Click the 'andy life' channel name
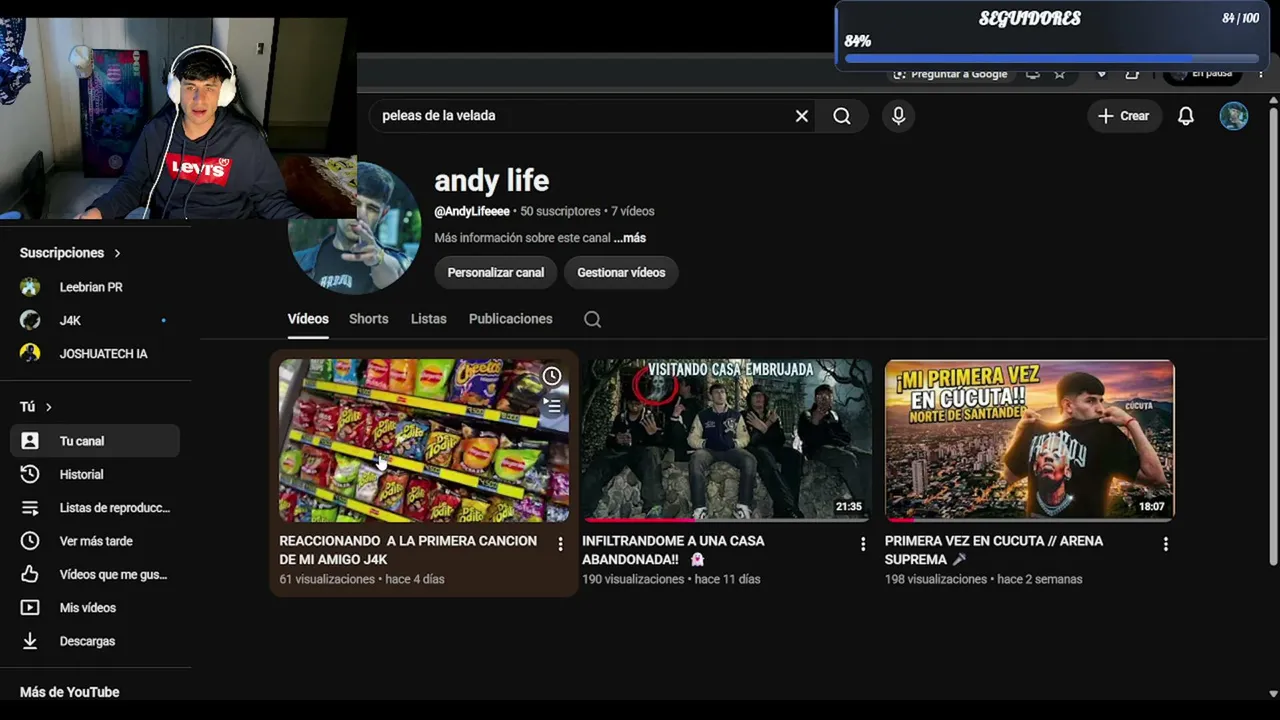 pyautogui.click(x=491, y=181)
